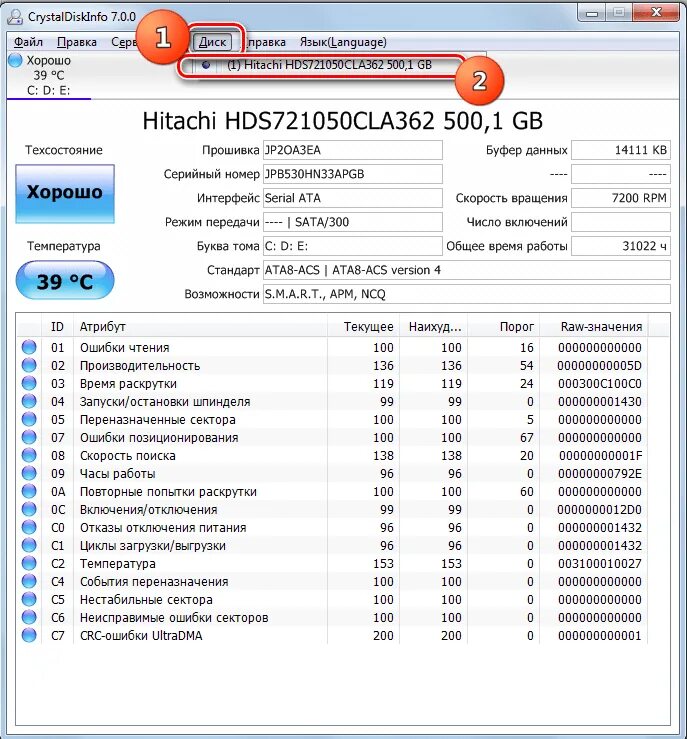Select attribute text CRC-ошибки UltraDMA
Screen dimensions: 687x739
141,635
